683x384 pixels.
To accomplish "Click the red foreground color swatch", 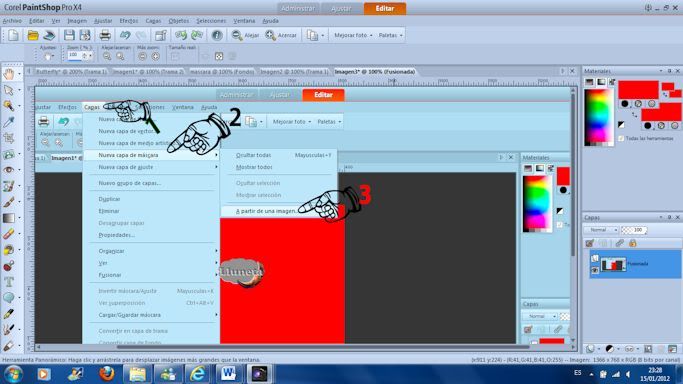I will (638, 90).
